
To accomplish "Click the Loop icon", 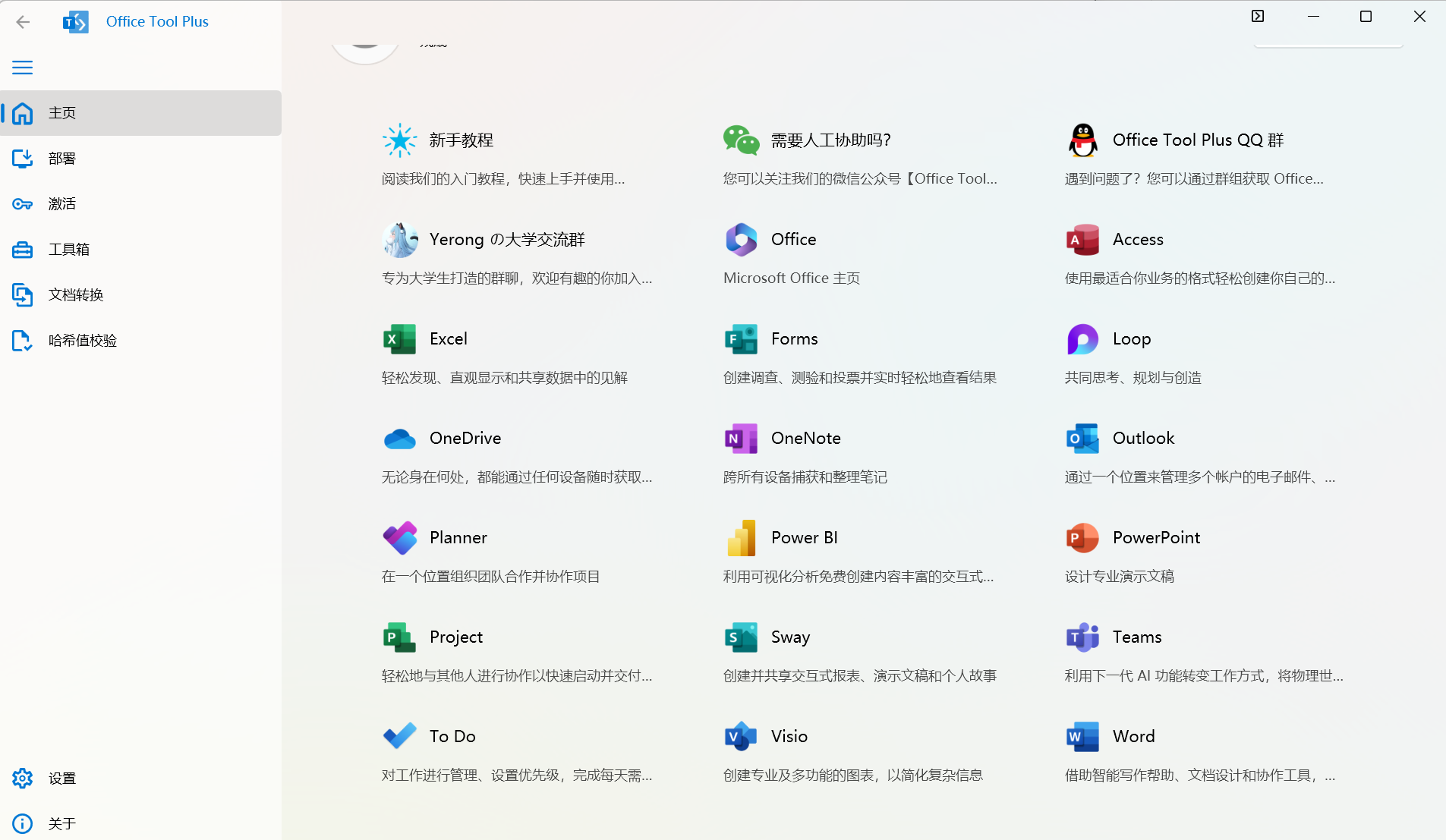I will (x=1083, y=339).
